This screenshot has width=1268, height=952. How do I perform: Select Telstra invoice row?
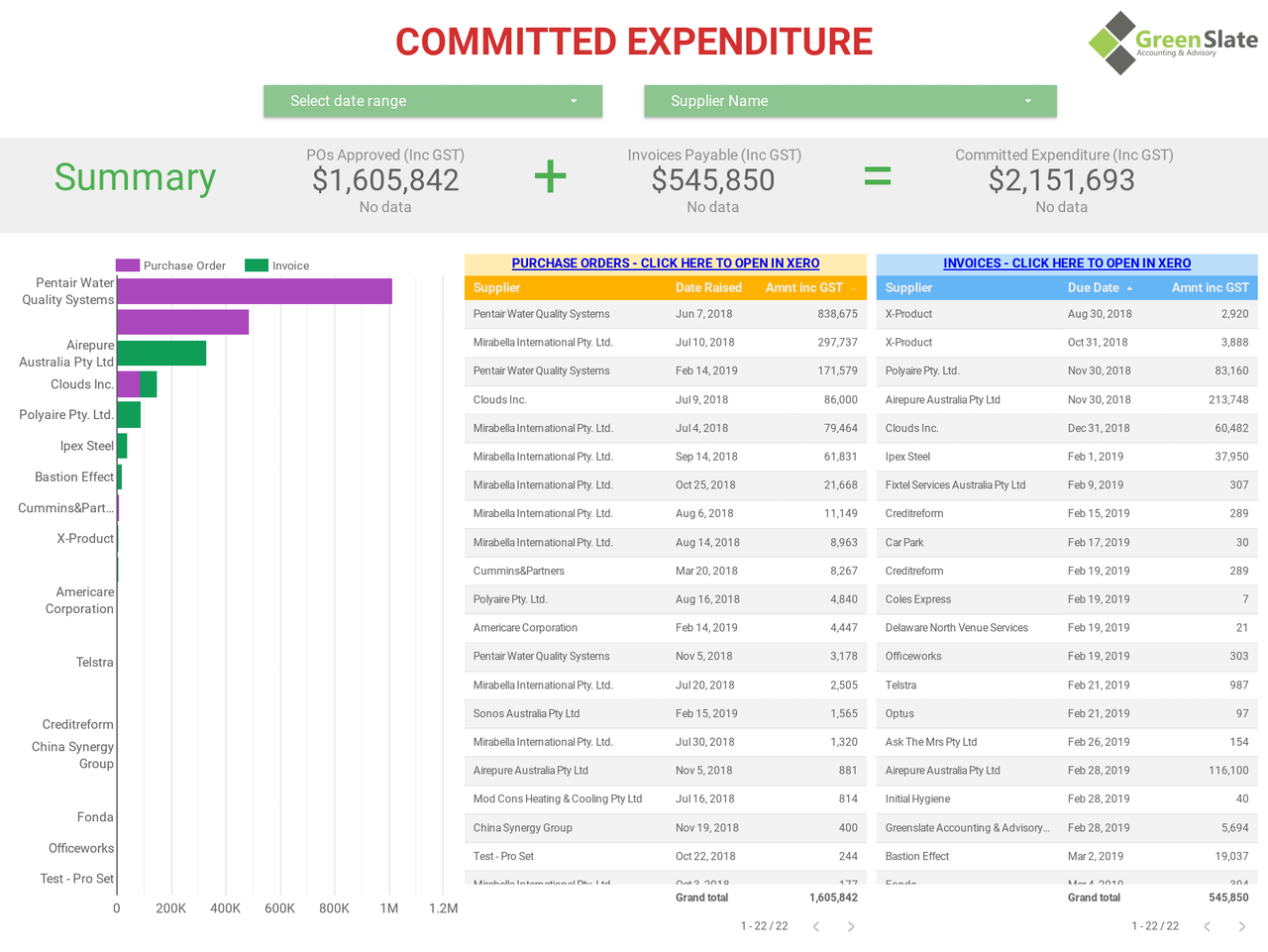point(1067,686)
